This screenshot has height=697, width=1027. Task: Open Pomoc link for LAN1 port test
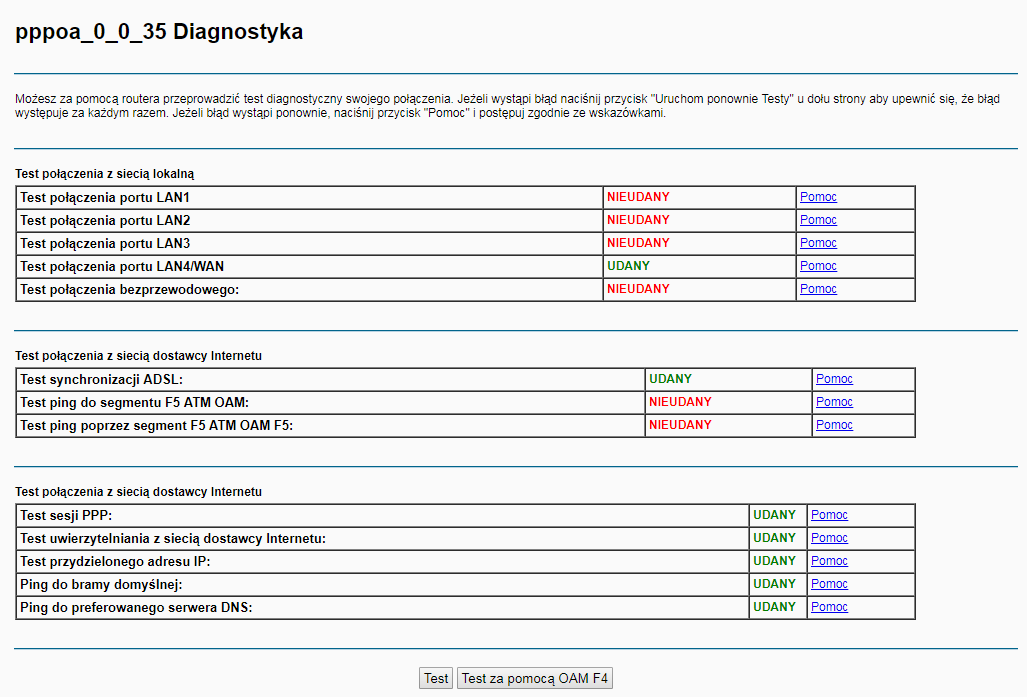click(x=818, y=197)
